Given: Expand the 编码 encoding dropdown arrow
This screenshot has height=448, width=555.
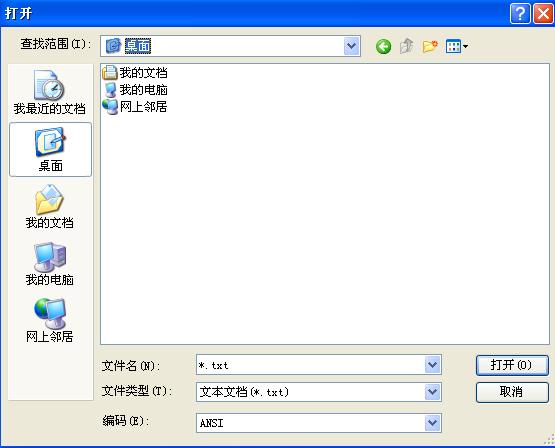Looking at the screenshot, I should [x=433, y=423].
